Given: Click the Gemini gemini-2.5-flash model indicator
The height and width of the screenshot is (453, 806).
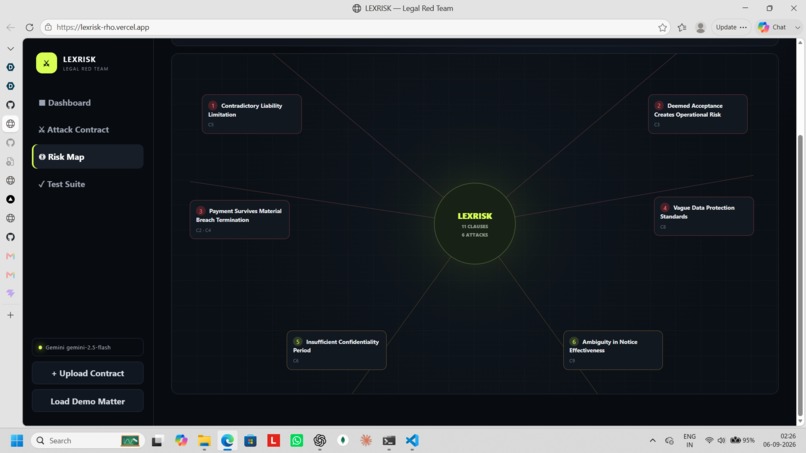Looking at the screenshot, I should [87, 347].
